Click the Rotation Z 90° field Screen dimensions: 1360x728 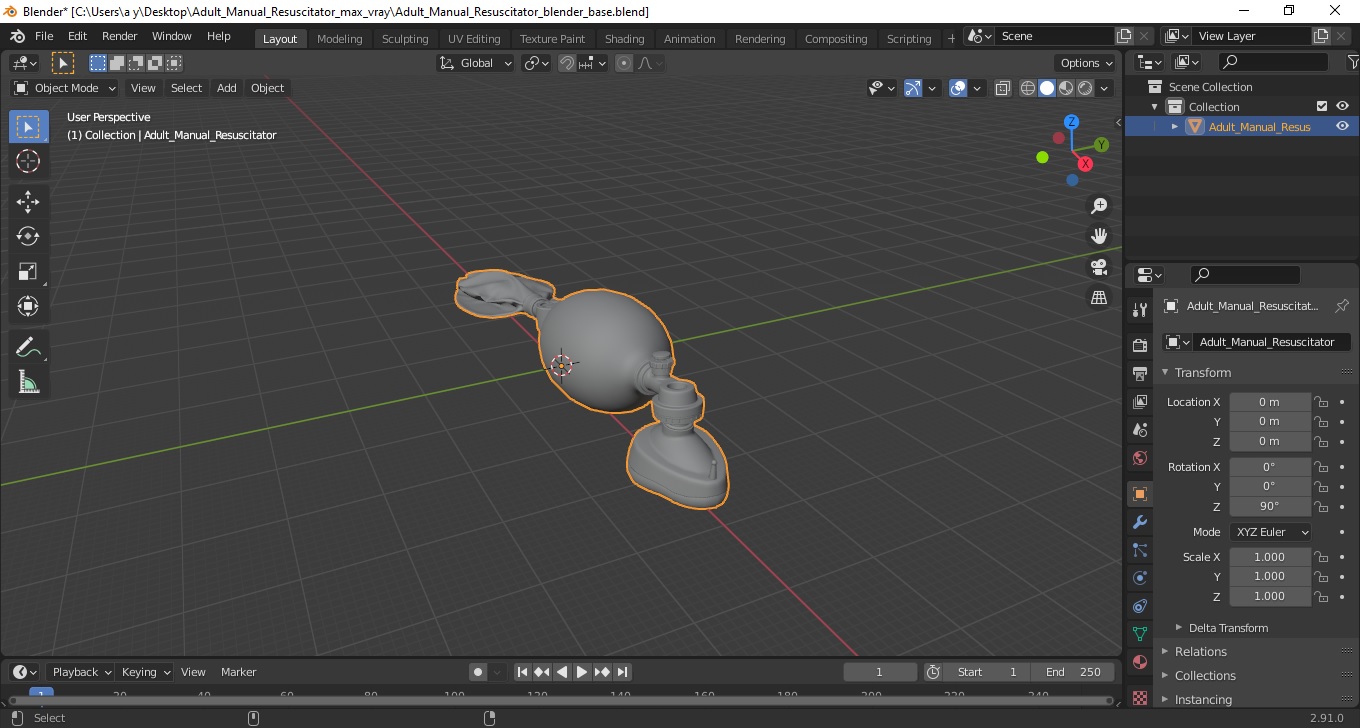1270,506
